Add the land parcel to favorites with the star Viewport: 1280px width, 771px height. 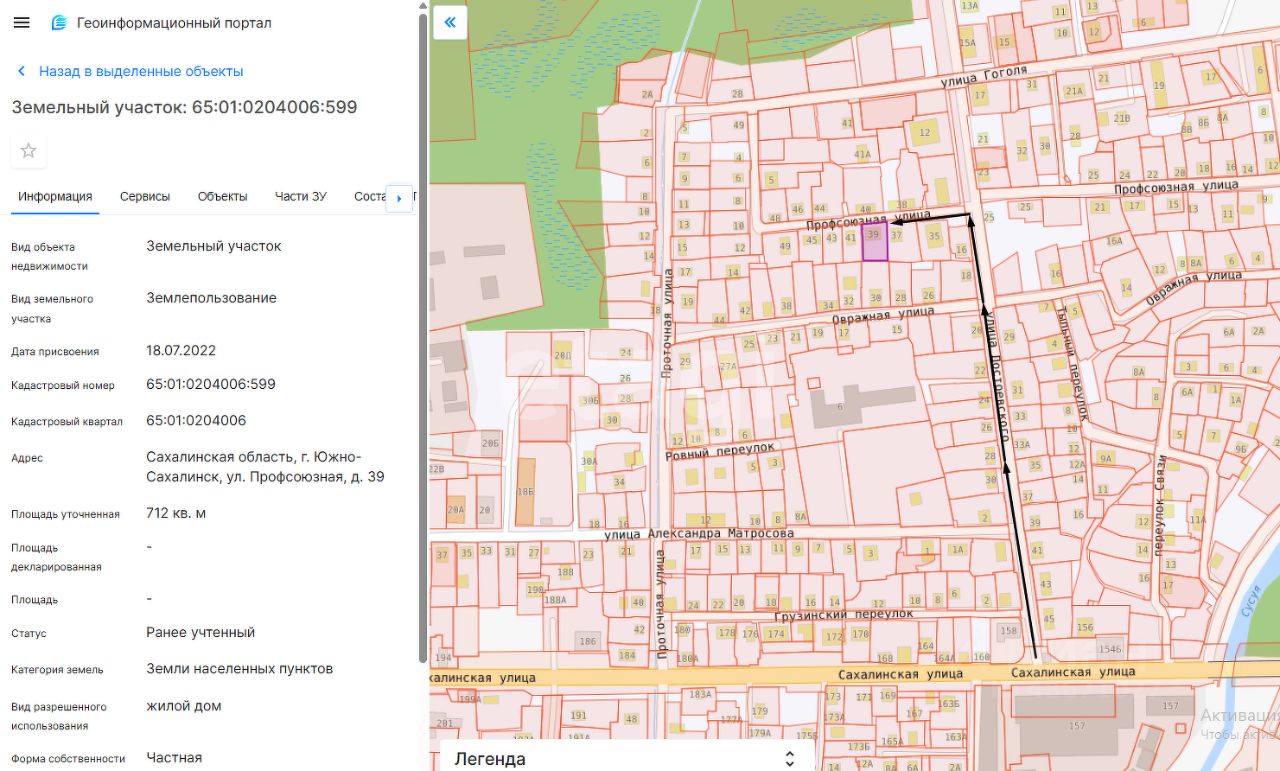coord(29,150)
